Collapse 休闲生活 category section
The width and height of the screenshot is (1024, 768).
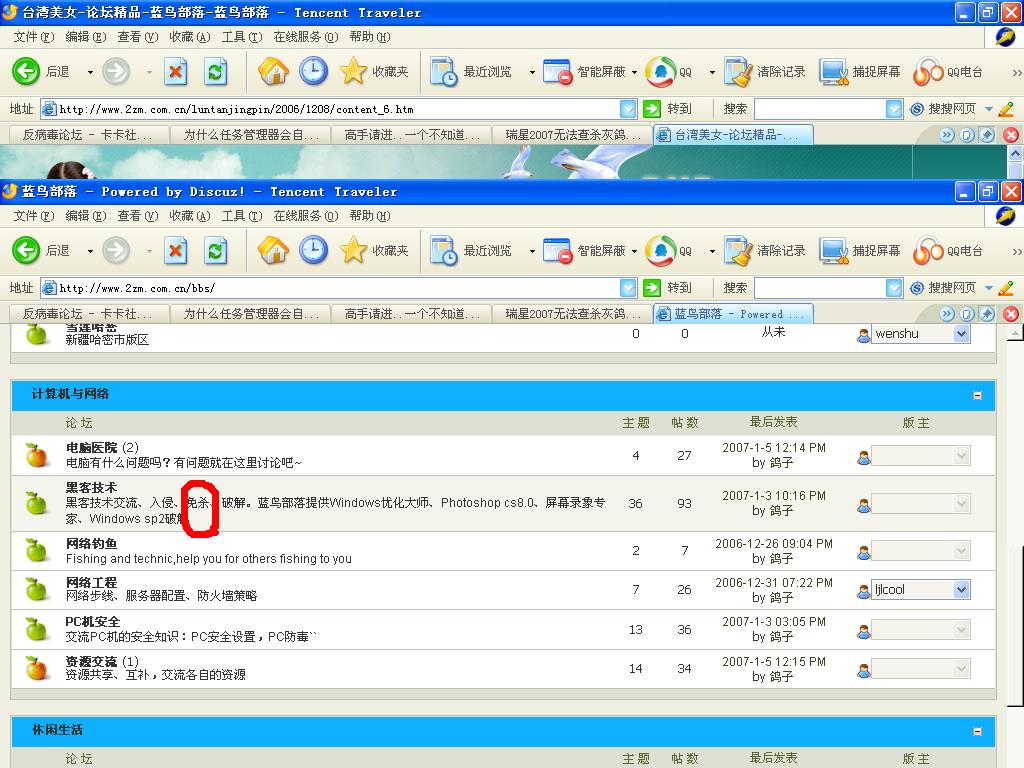[x=977, y=731]
